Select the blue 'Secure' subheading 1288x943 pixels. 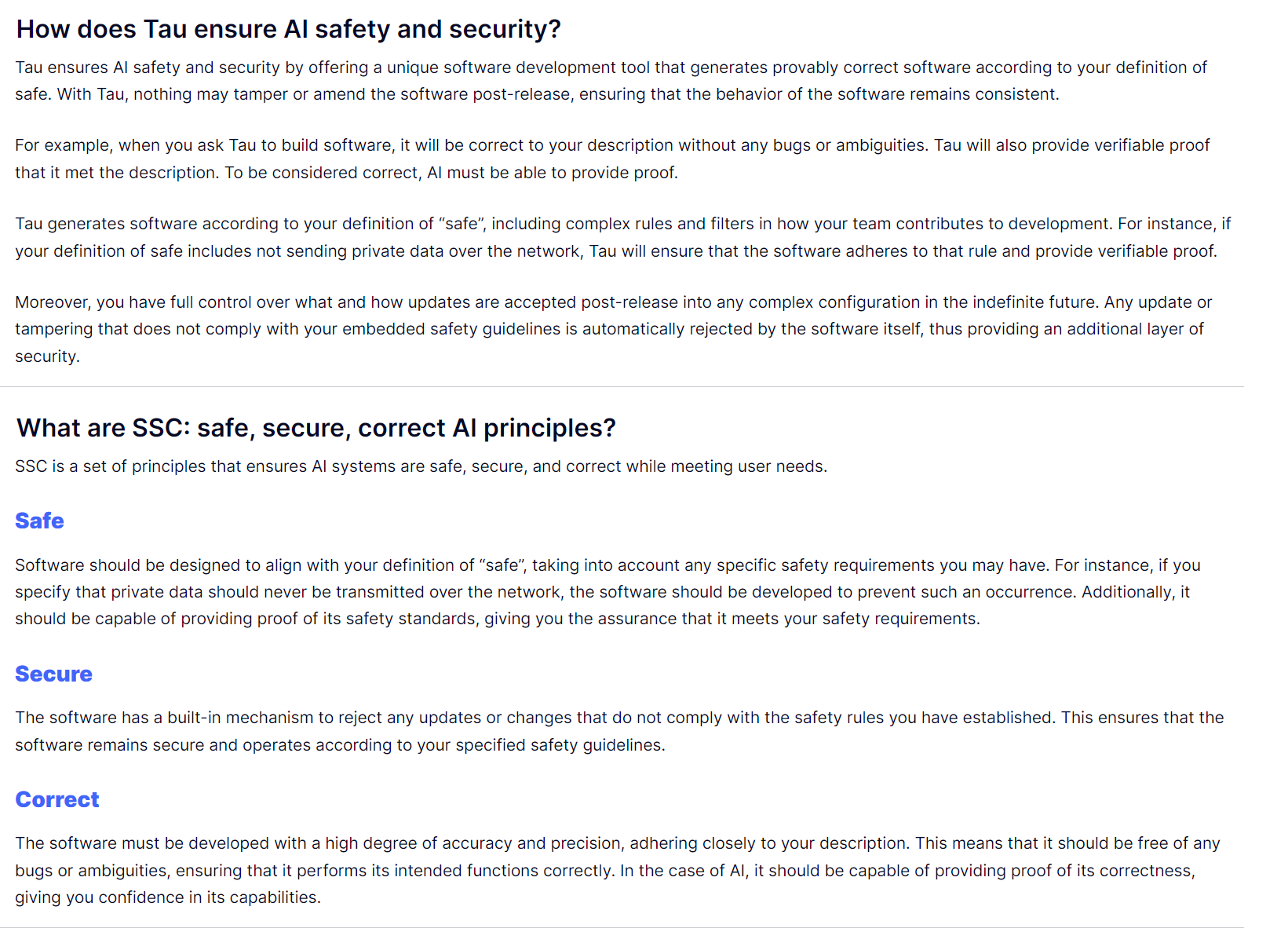point(53,674)
